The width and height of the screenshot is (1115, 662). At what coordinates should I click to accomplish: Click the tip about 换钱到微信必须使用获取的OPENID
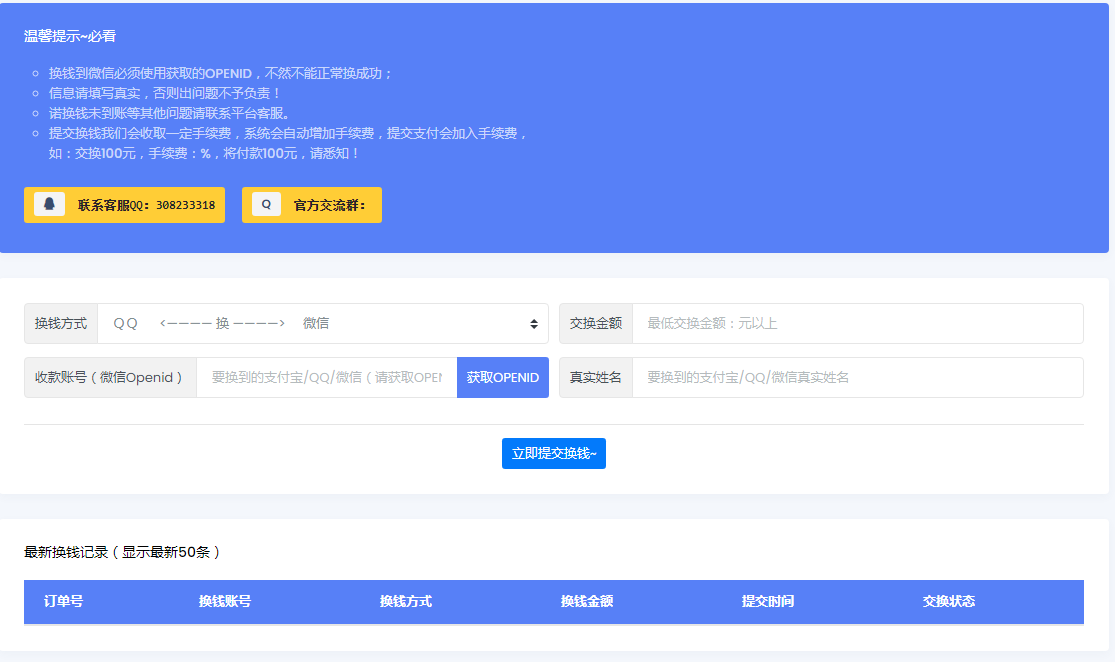click(220, 73)
